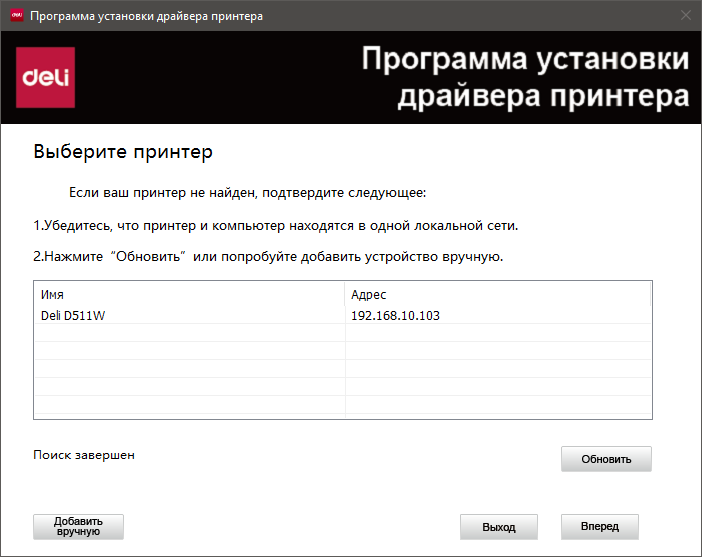The image size is (702, 557).
Task: Click the Обновить refresh button
Action: pyautogui.click(x=606, y=459)
